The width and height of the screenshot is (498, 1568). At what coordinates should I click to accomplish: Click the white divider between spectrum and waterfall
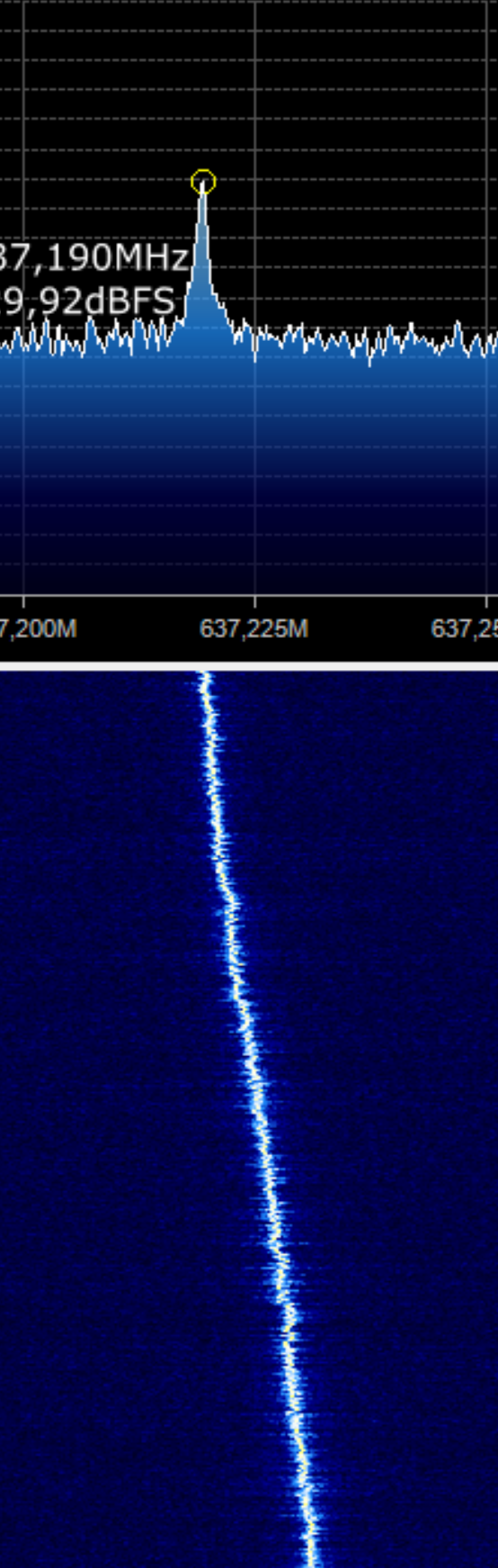pyautogui.click(x=249, y=666)
